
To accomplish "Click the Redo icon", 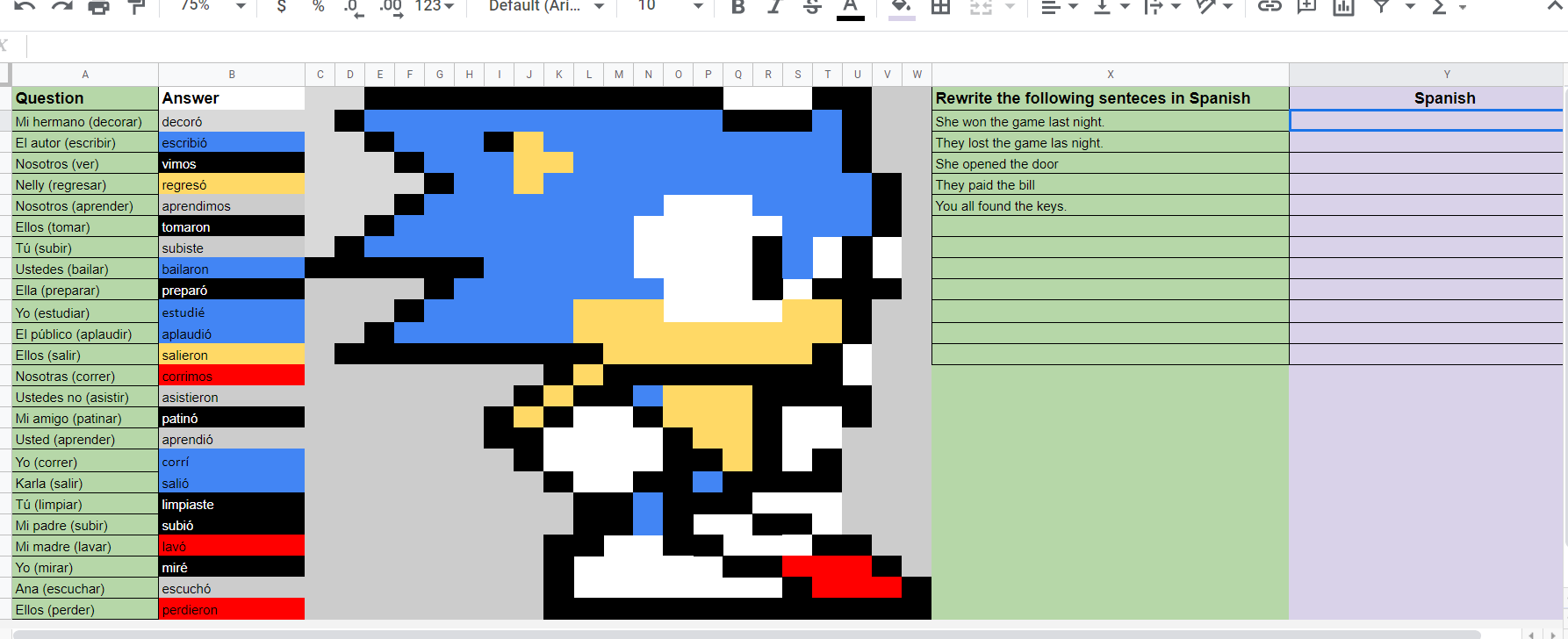I will click(61, 6).
